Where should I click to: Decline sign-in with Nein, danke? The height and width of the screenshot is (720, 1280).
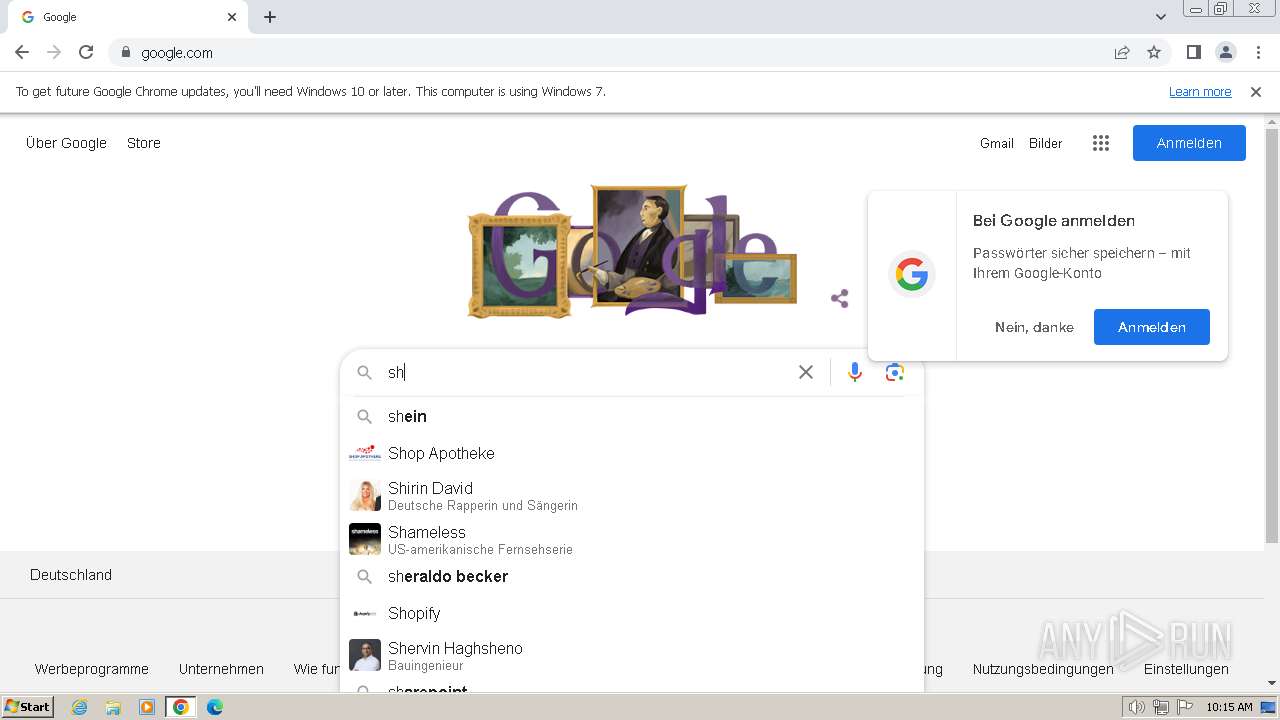1034,327
